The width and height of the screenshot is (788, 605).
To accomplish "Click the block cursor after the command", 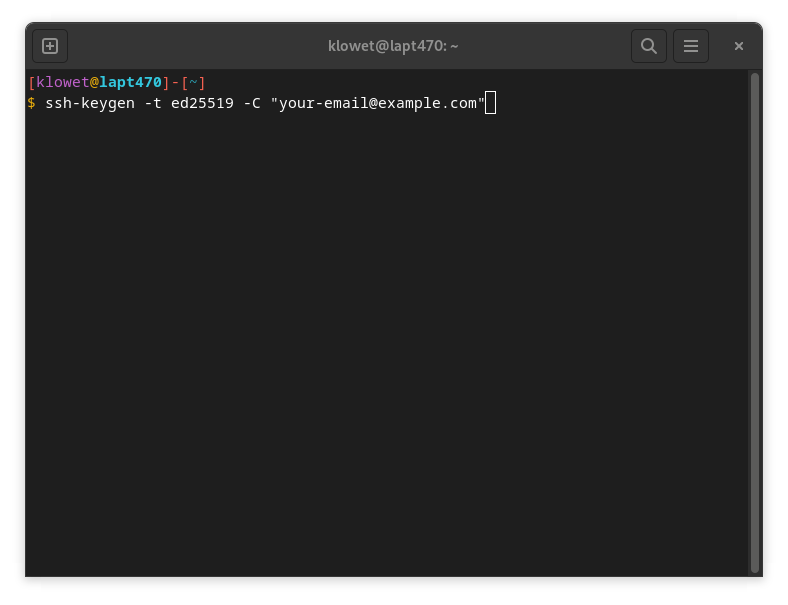I will (x=490, y=103).
